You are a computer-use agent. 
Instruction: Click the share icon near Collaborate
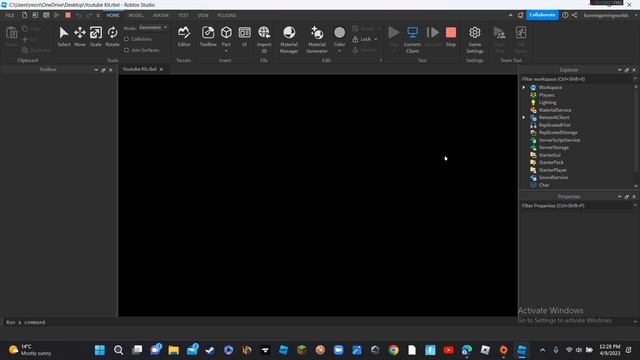[574, 15]
